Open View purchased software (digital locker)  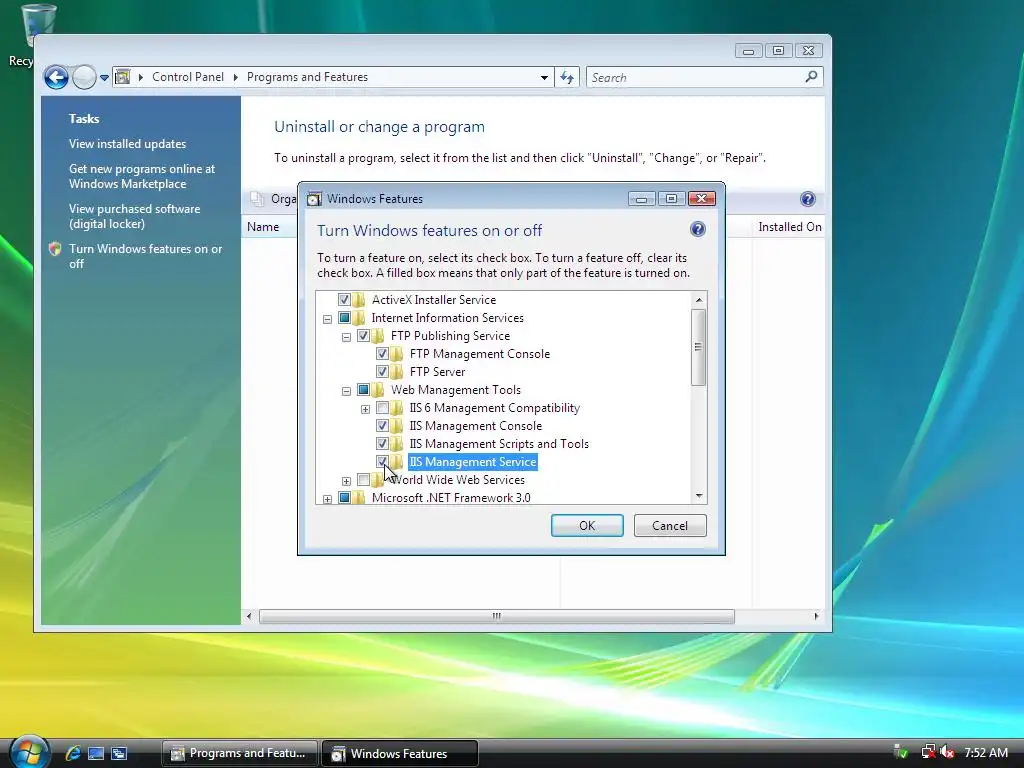135,216
